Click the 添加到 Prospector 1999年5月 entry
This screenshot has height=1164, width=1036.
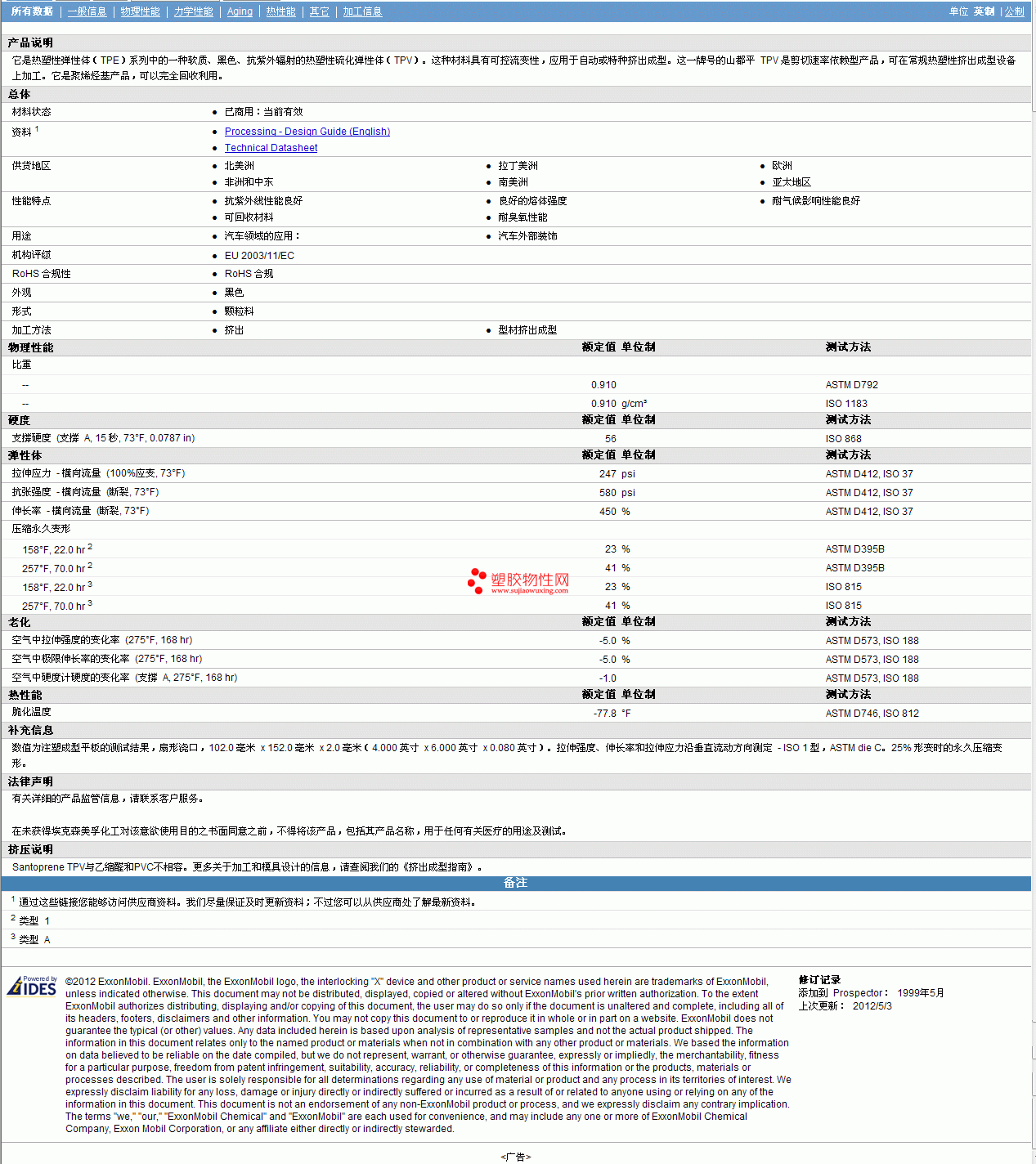[x=871, y=993]
